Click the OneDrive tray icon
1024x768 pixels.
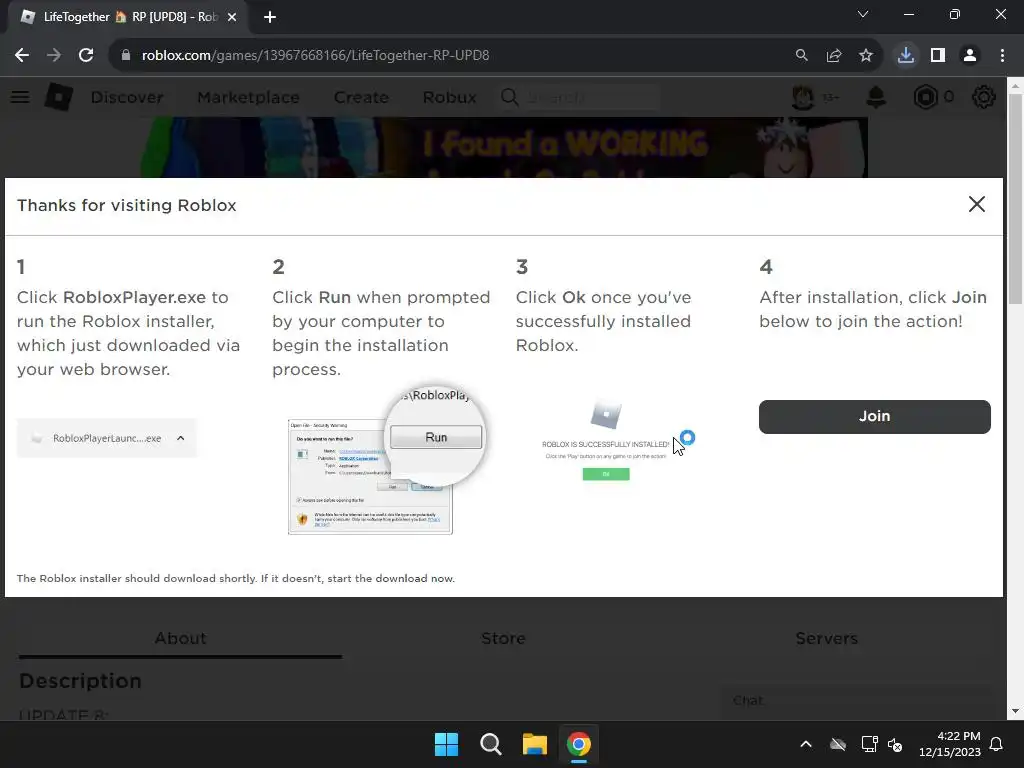(838, 744)
